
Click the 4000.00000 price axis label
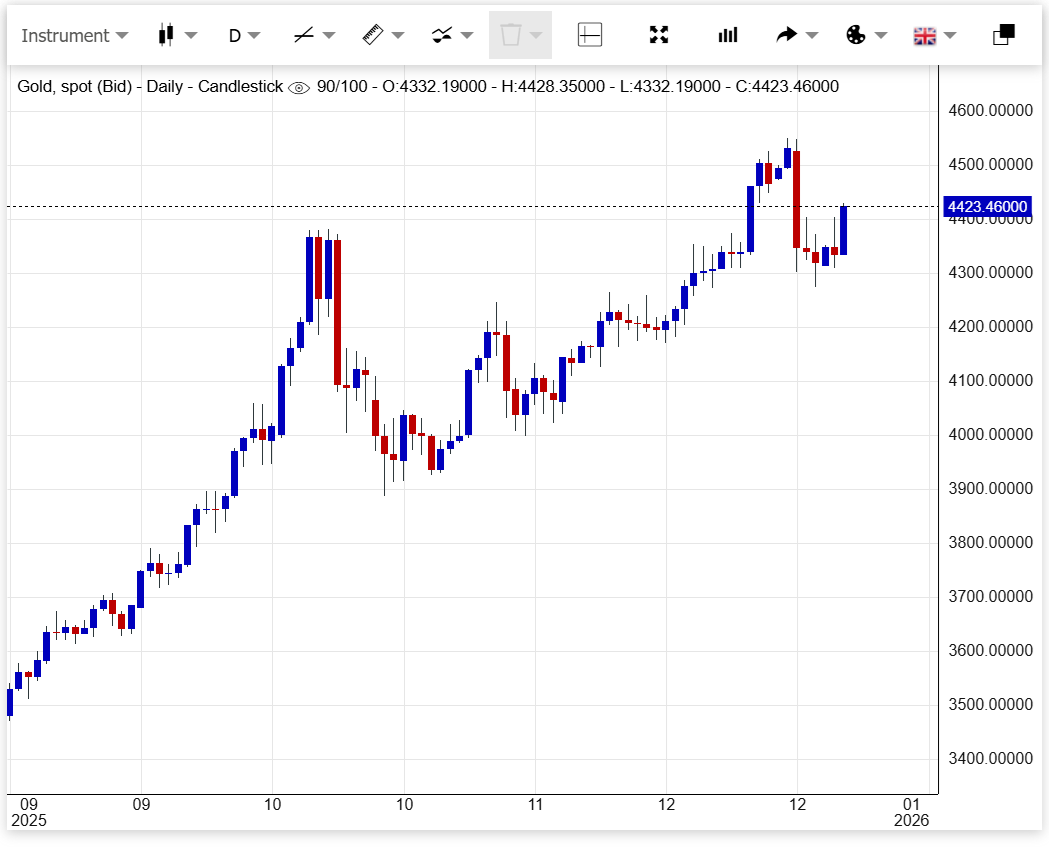(x=989, y=435)
